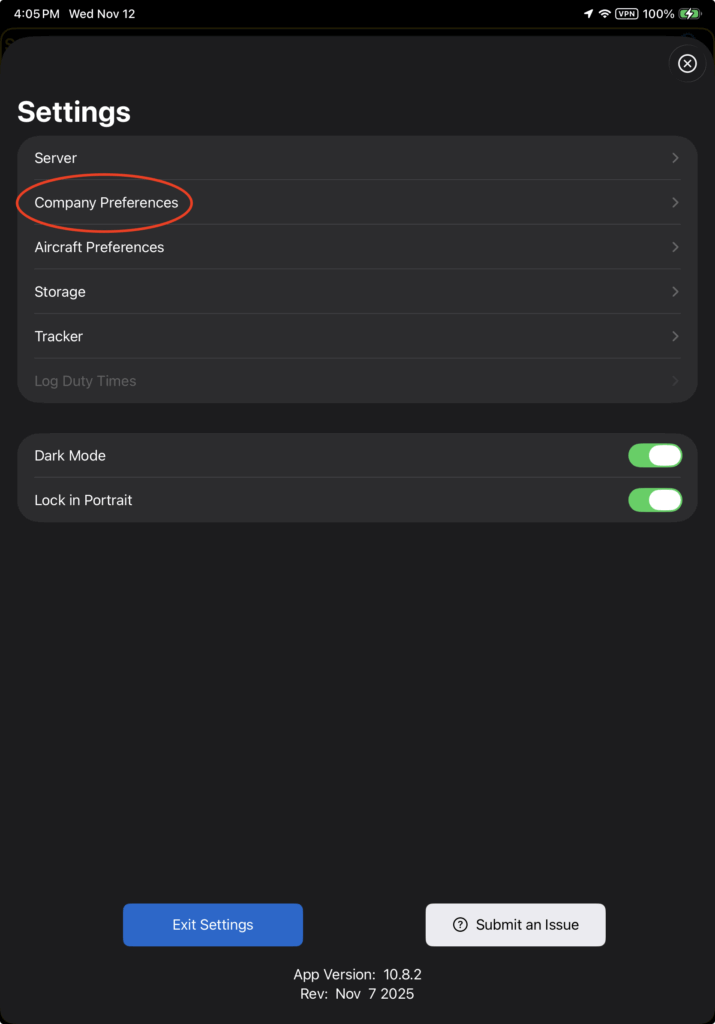Open the Tracker row chevron

coord(675,336)
